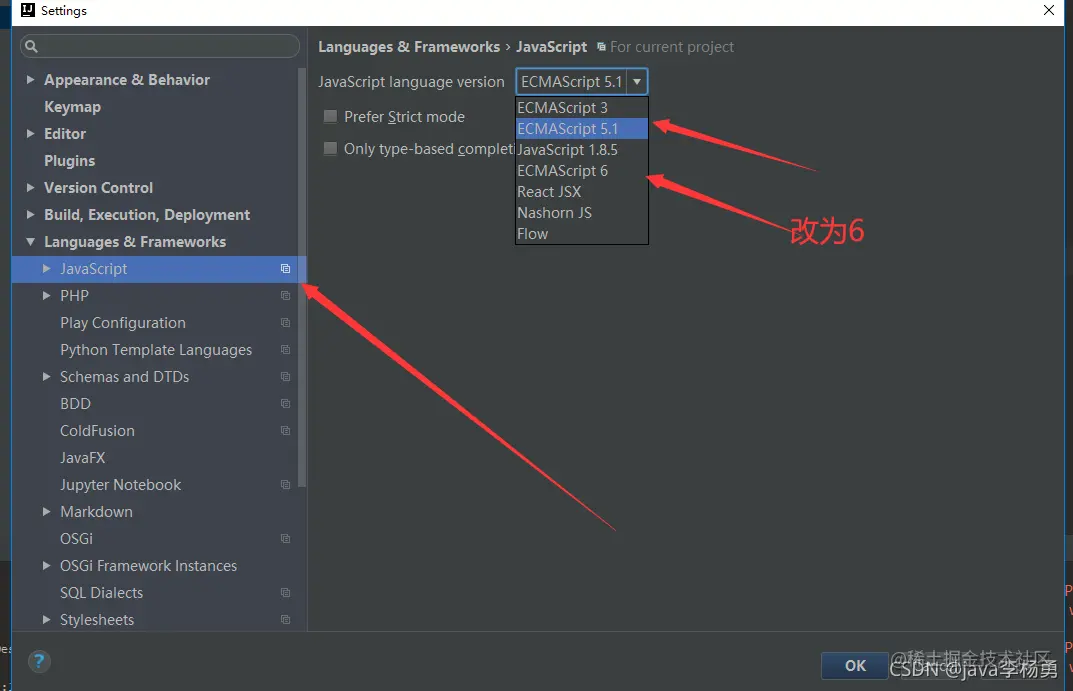
Task: Select Python Template Languages item
Action: pyautogui.click(x=156, y=350)
